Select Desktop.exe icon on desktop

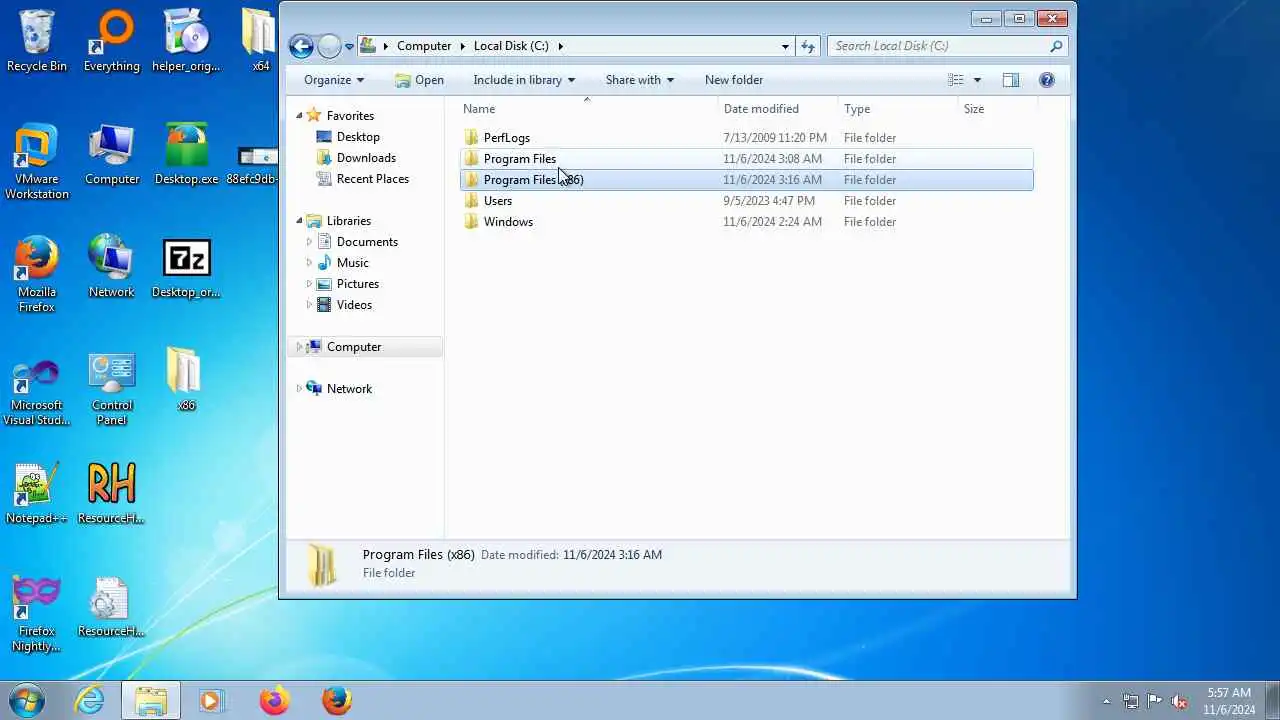click(186, 155)
